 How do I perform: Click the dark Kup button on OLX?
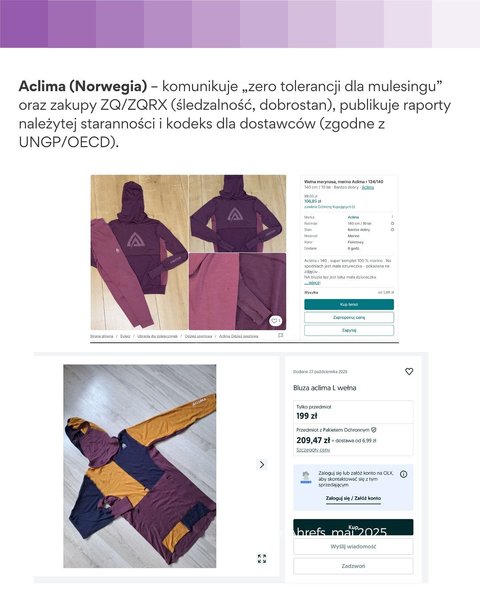tap(353, 527)
